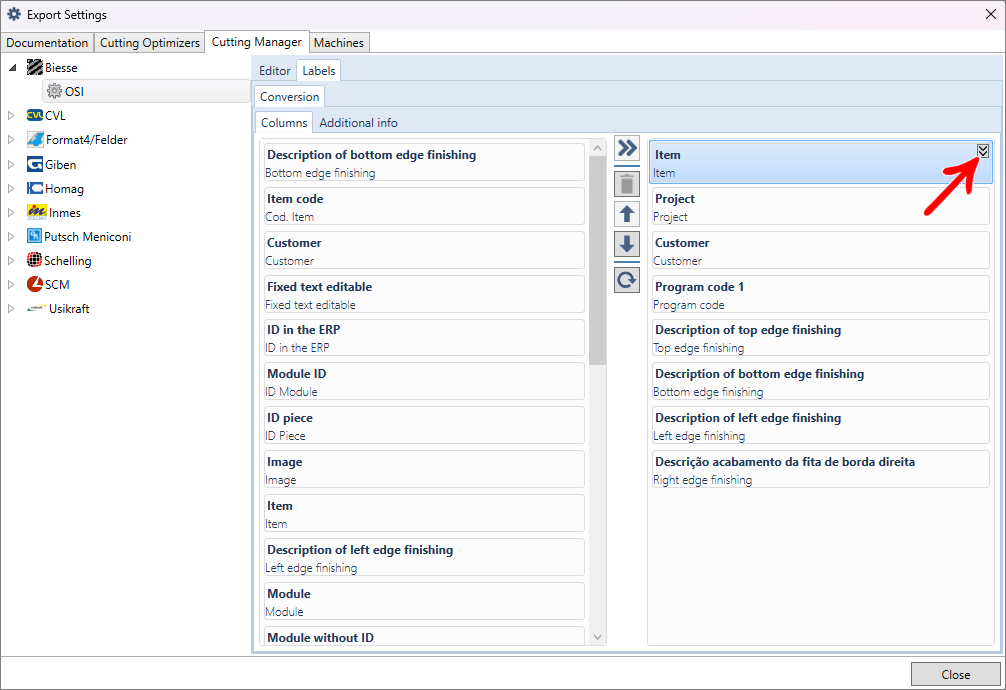
Task: Expand the Schelling tree node
Action: pyautogui.click(x=11, y=260)
